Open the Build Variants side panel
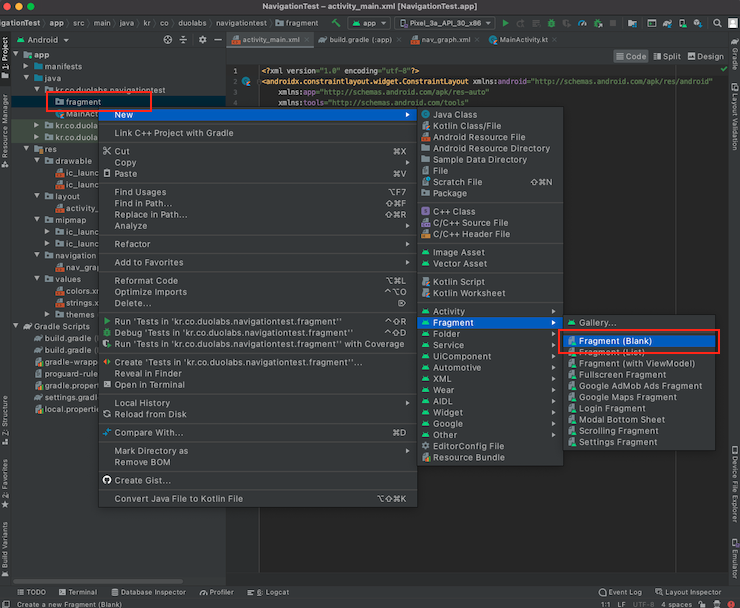 coord(5,549)
